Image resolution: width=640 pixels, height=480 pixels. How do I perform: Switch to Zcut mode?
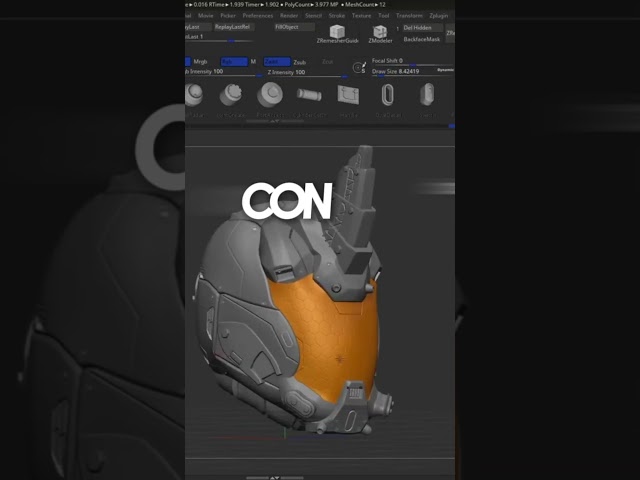pyautogui.click(x=328, y=62)
